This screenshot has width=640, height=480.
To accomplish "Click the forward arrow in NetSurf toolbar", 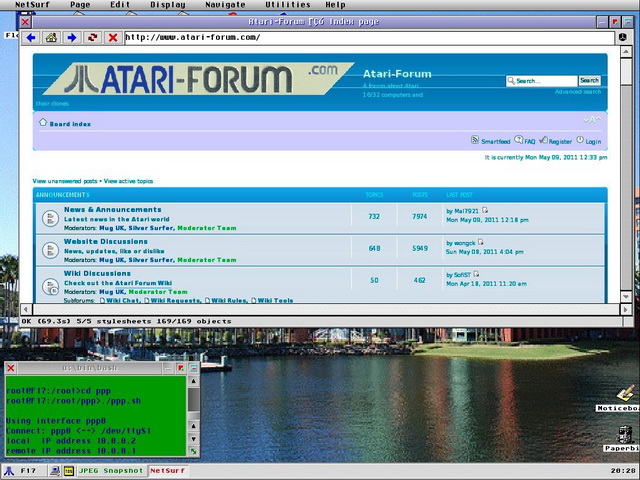I will click(72, 38).
